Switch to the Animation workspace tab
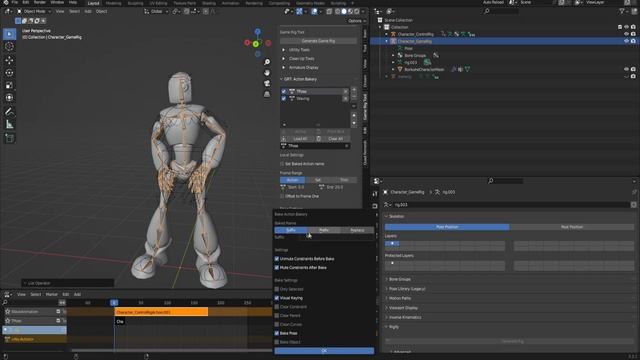Viewport: 640px width, 360px height. tap(231, 3)
